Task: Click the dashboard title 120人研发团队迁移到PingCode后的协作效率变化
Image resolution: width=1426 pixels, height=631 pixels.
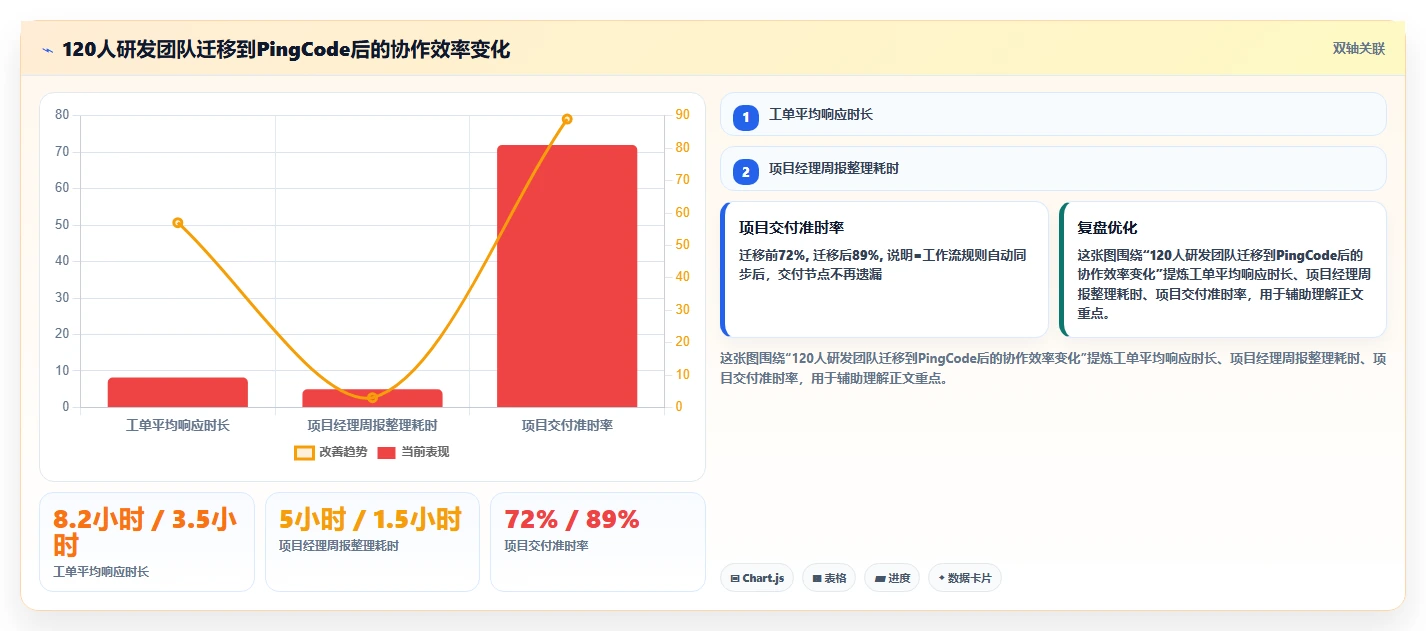Action: [286, 50]
